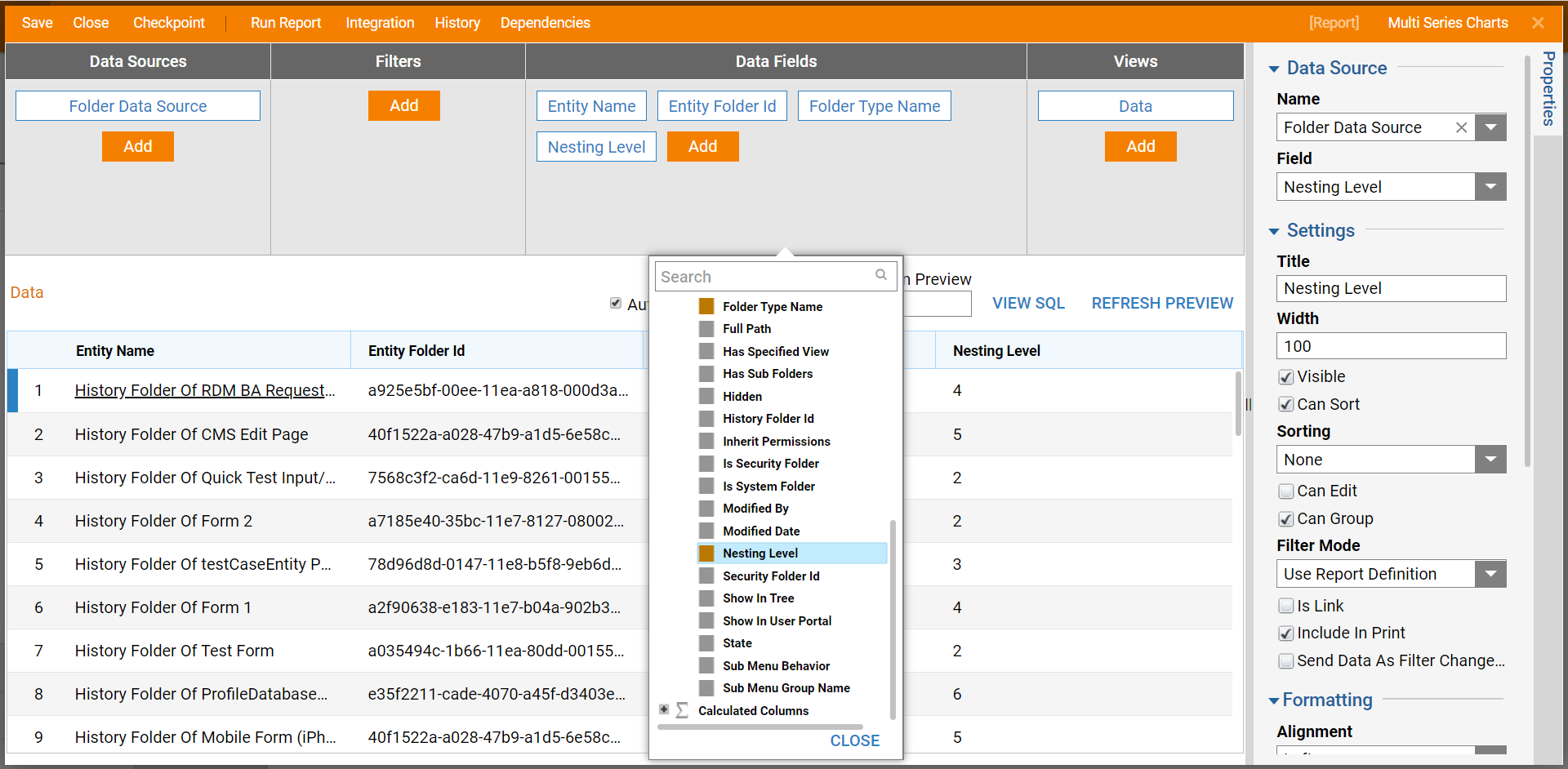Image resolution: width=1568 pixels, height=769 pixels.
Task: Select the Entity Folder Id data field
Action: tap(722, 106)
